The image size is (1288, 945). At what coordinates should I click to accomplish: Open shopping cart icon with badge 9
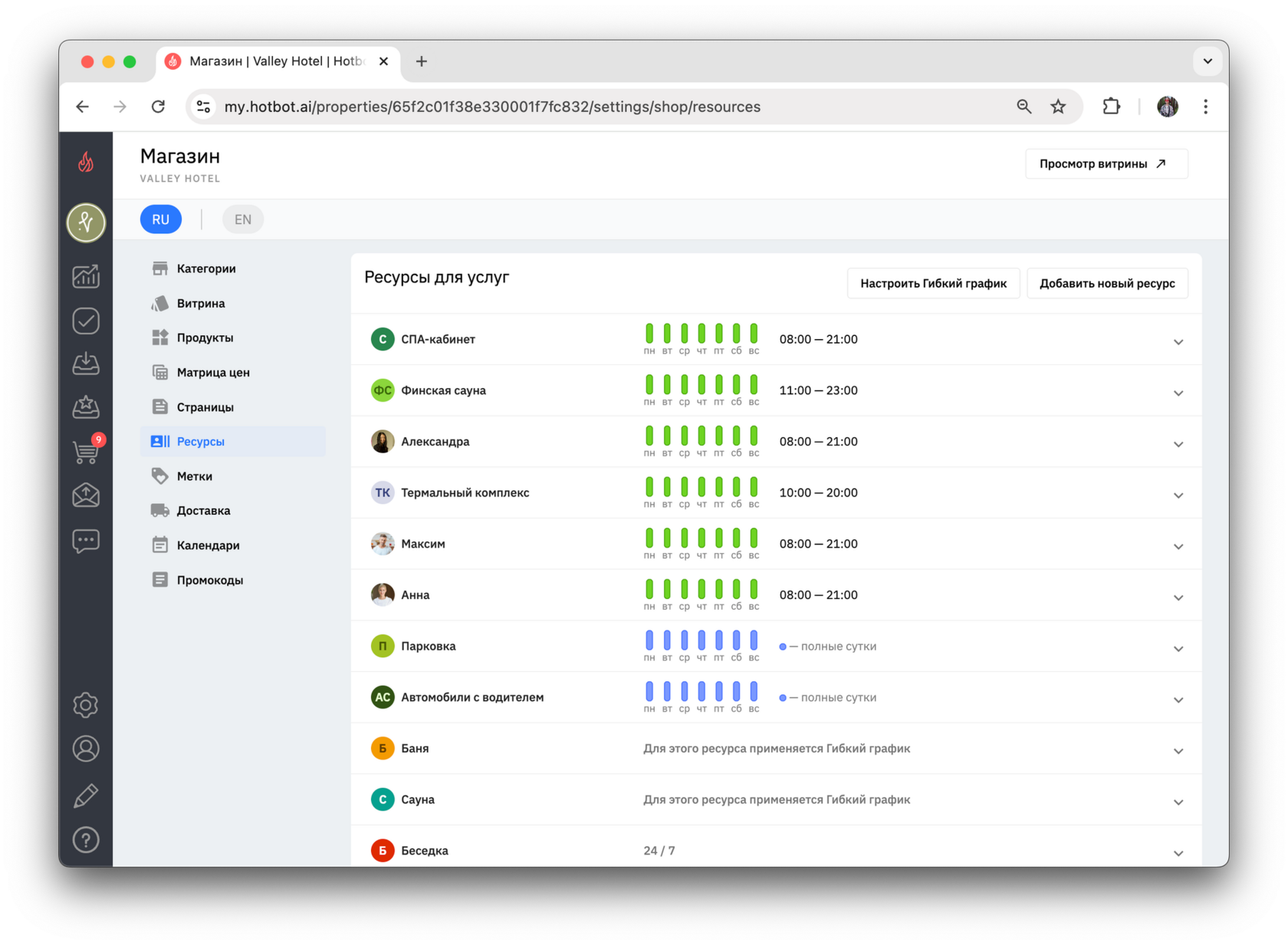coord(87,450)
